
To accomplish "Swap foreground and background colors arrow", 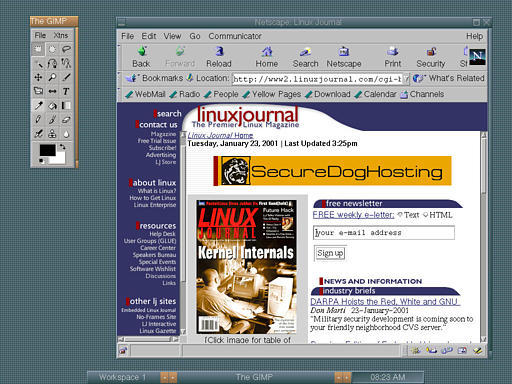I will click(62, 146).
